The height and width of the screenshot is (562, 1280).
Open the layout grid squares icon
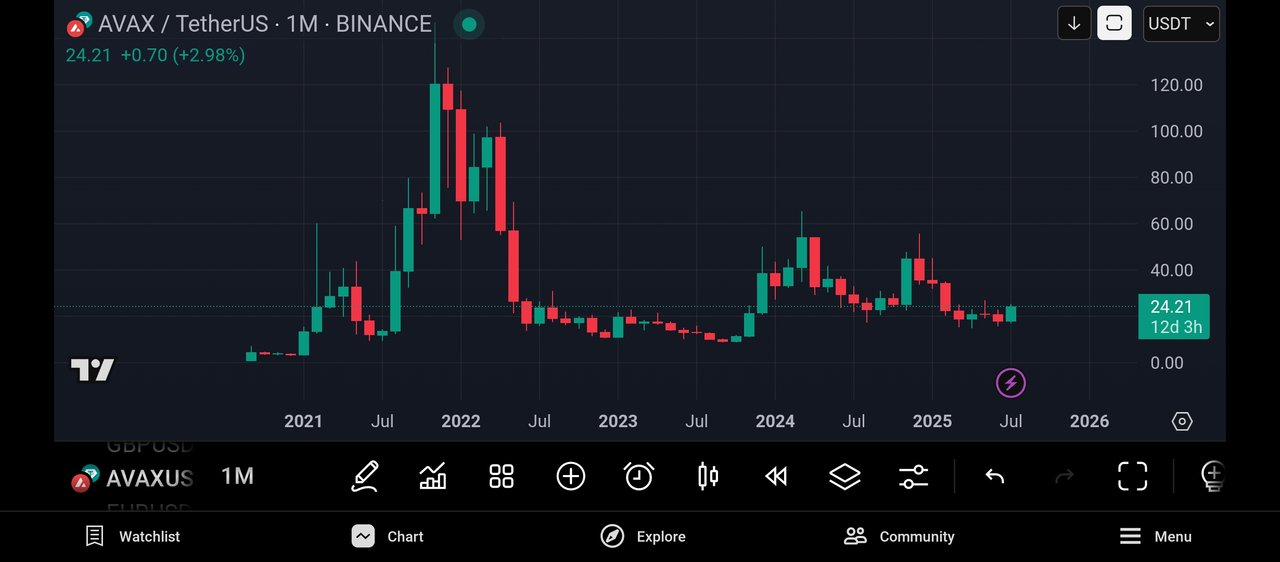coord(501,476)
